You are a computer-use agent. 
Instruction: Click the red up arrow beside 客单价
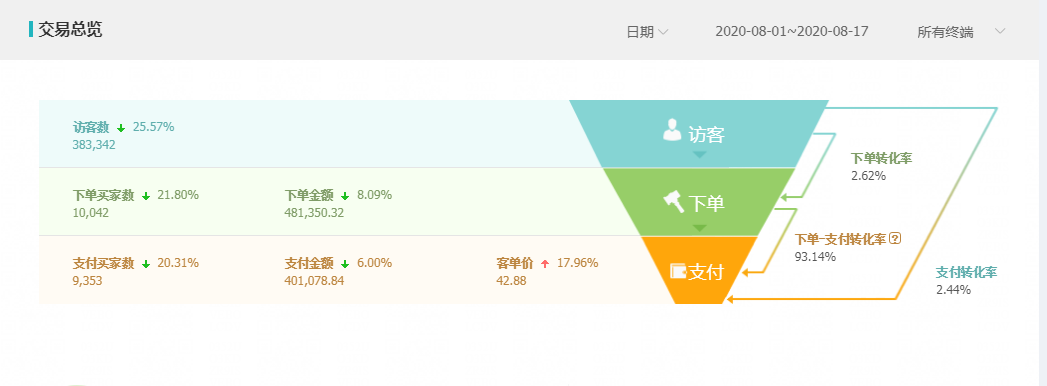tap(545, 264)
